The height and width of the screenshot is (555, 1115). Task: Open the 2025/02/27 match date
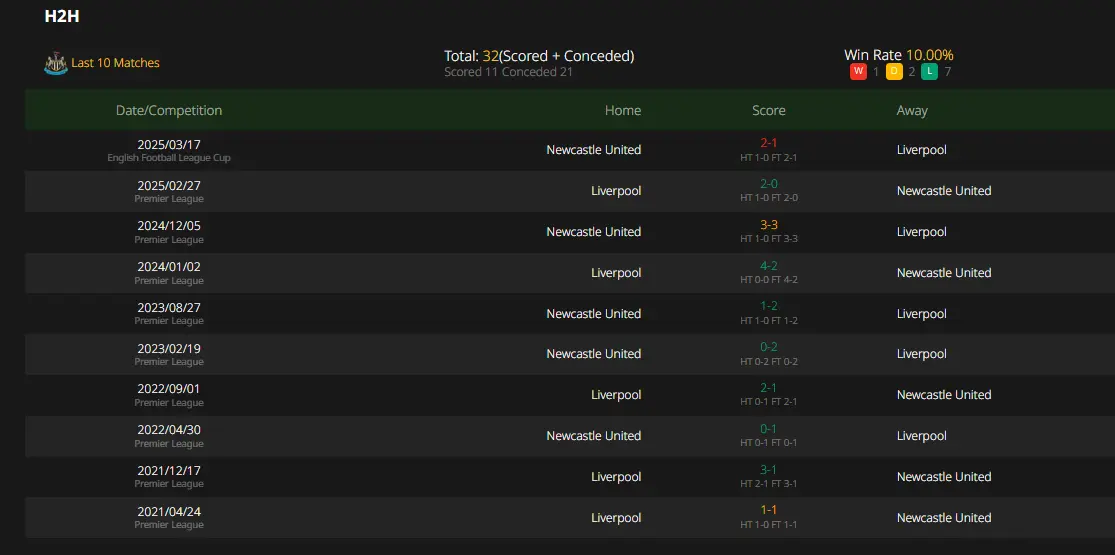[x=169, y=186]
